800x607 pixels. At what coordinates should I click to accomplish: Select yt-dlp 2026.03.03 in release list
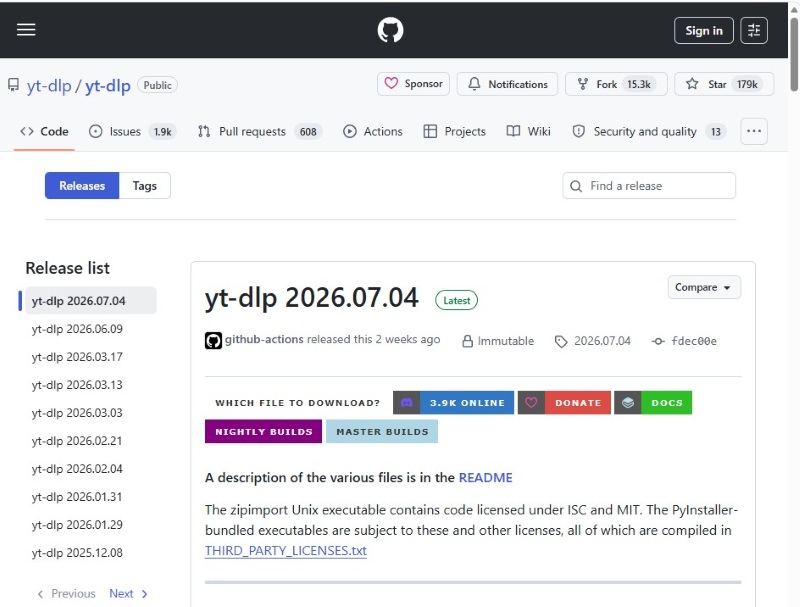[x=77, y=413]
